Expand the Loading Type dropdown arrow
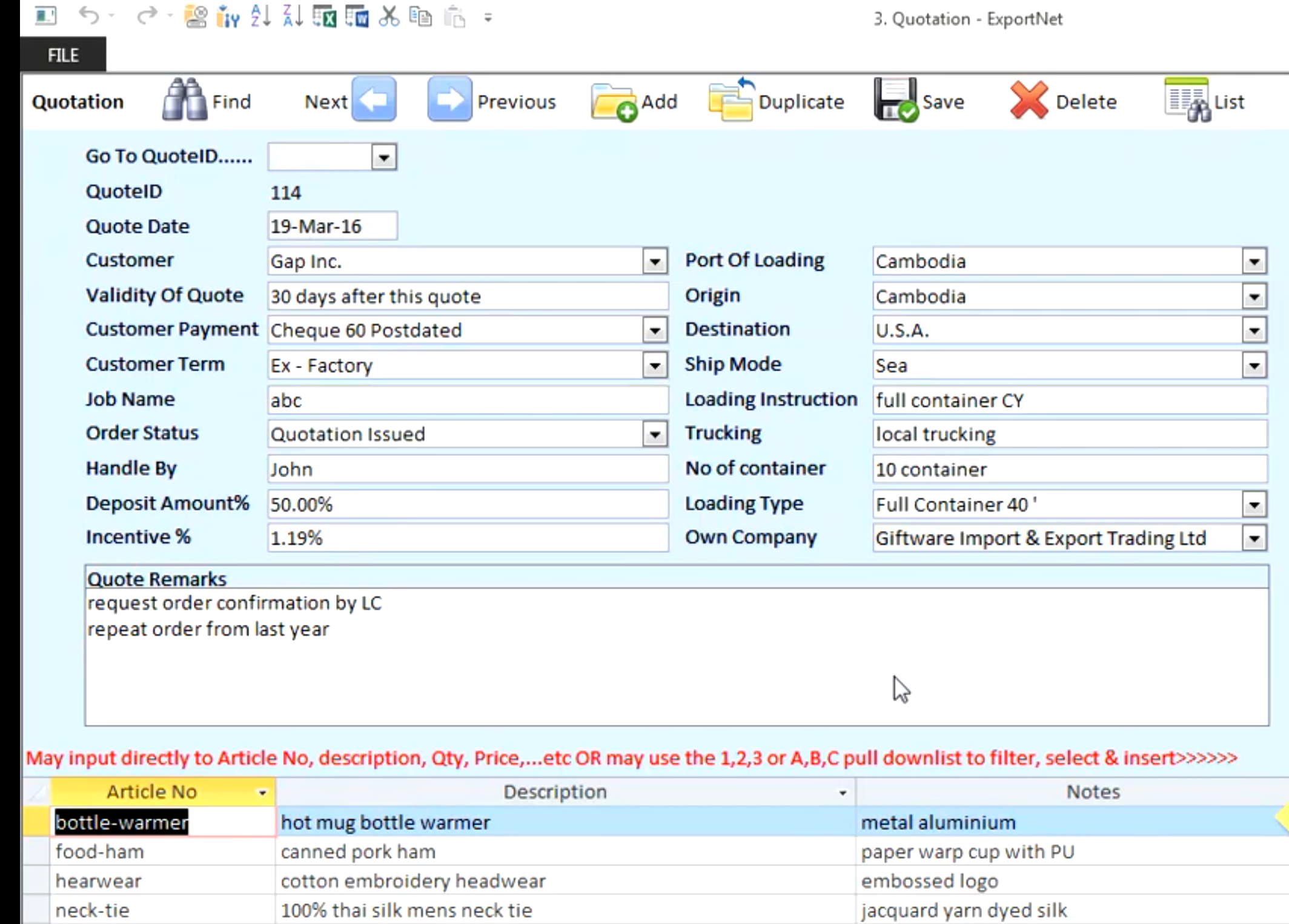 tap(1254, 504)
